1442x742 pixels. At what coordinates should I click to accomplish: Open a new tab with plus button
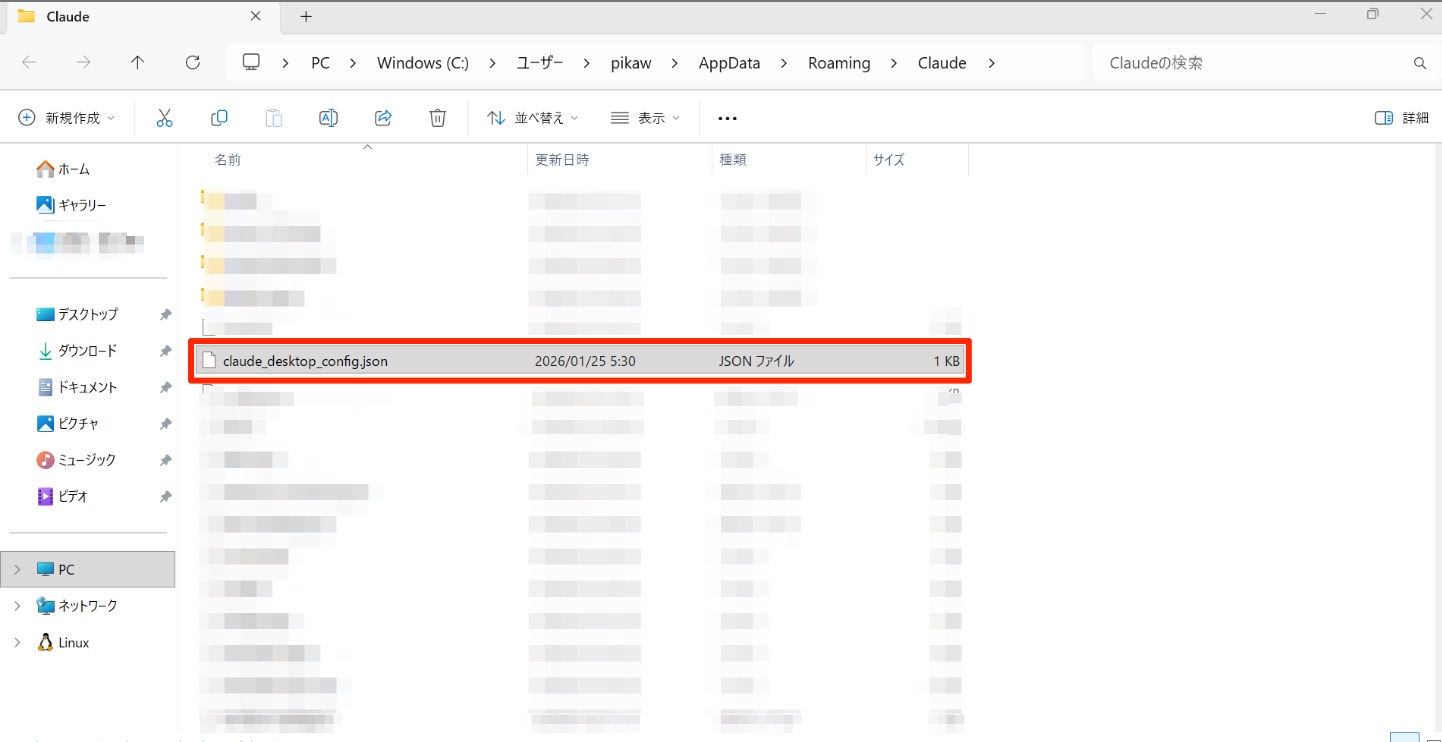click(306, 17)
